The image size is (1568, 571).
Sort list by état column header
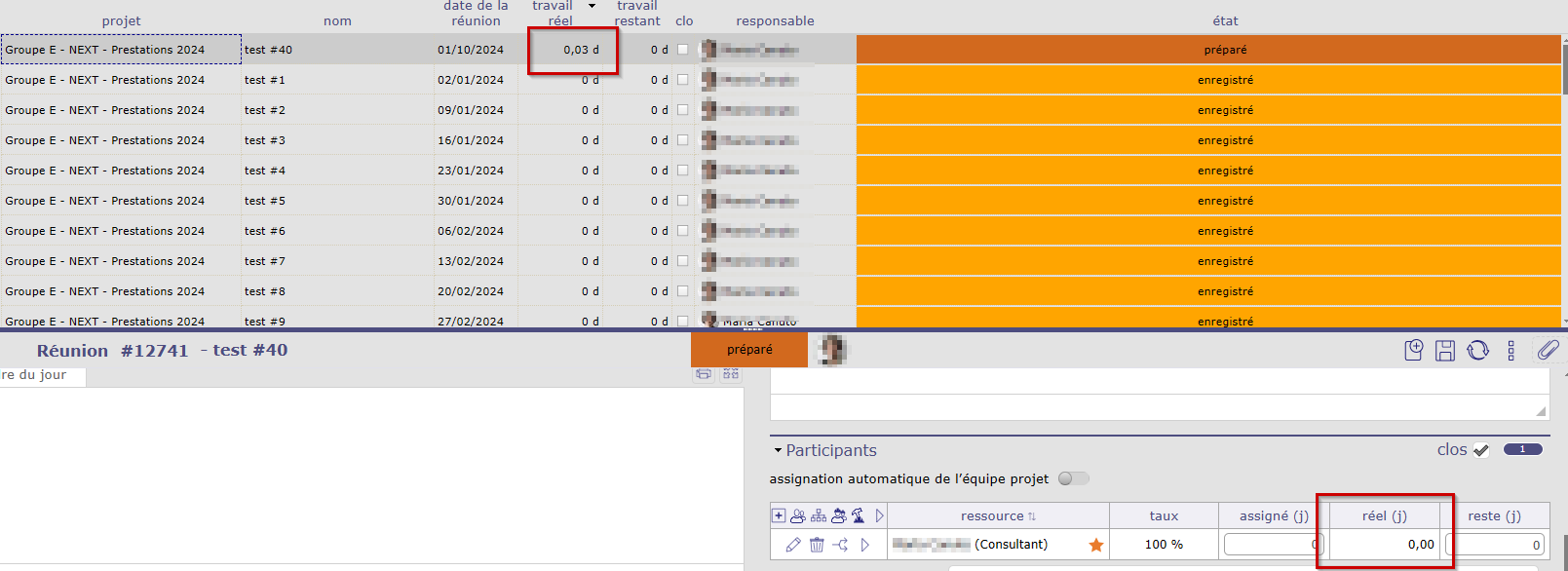[x=1225, y=20]
